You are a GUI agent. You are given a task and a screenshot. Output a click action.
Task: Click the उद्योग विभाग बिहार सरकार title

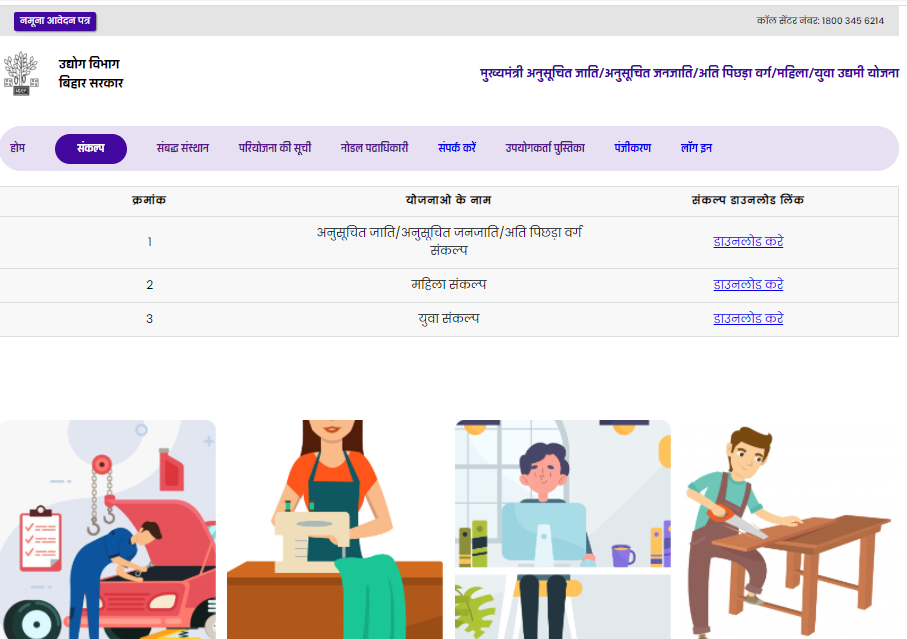coord(90,74)
